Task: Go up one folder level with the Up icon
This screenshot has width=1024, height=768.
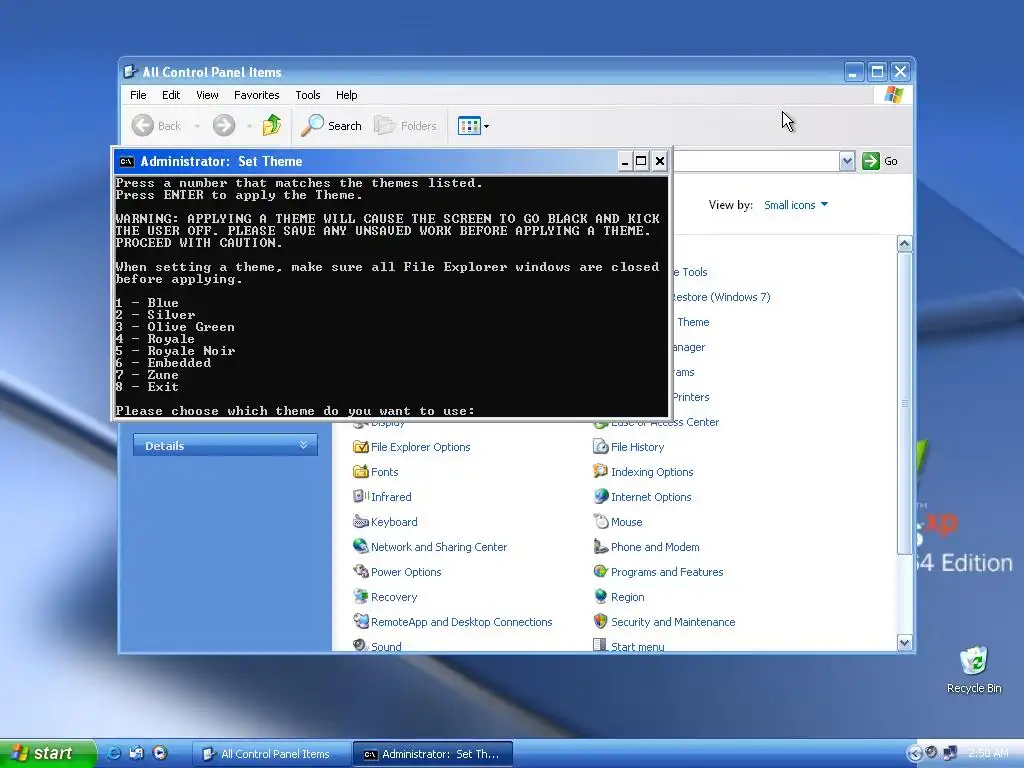Action: tap(272, 125)
